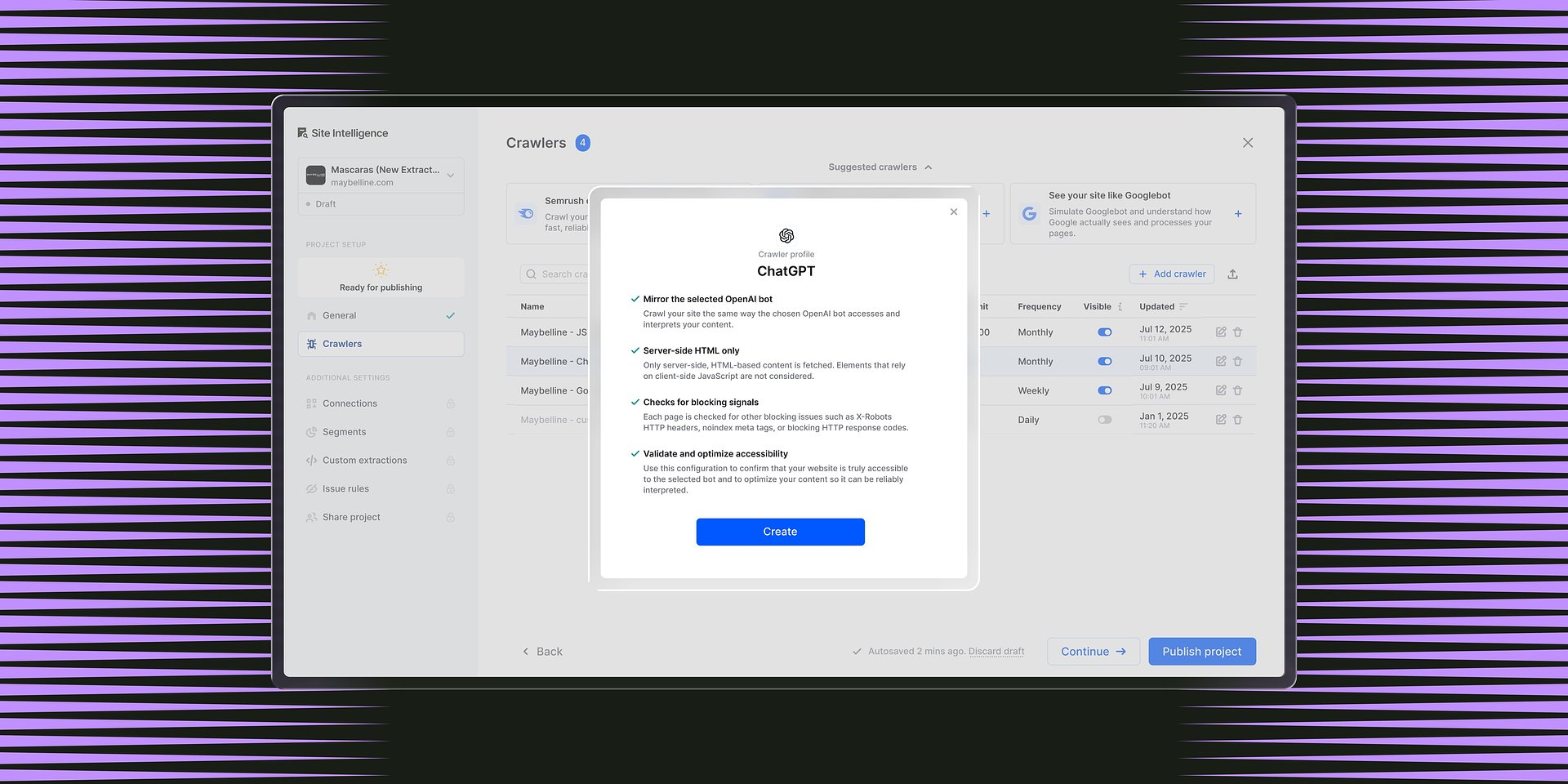Image resolution: width=1568 pixels, height=784 pixels.
Task: Click the OpenAI logo in crawler profile dialog
Action: 786,236
